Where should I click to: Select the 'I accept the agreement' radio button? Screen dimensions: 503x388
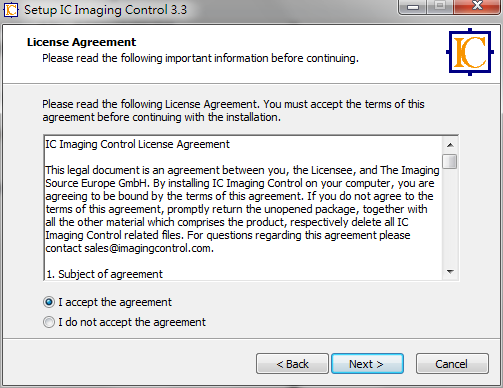coord(49,302)
